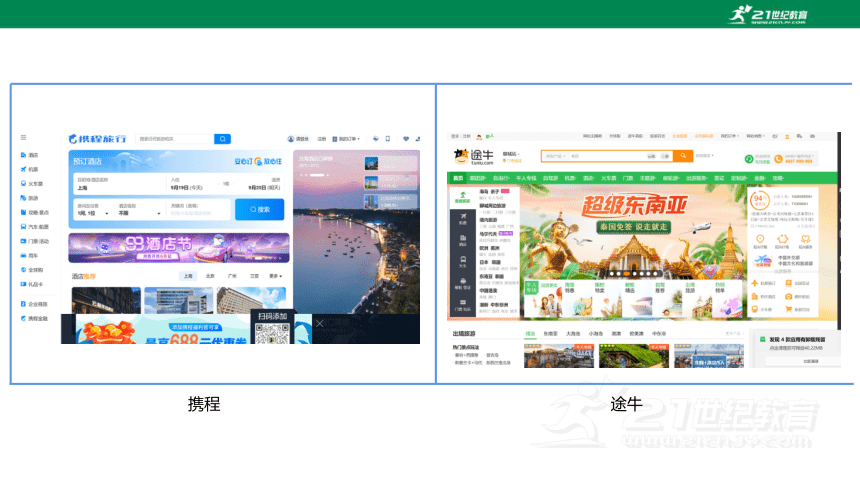The height and width of the screenshot is (484, 860).
Task: Click Ctrip destination field showing 上海
Action: point(120,184)
